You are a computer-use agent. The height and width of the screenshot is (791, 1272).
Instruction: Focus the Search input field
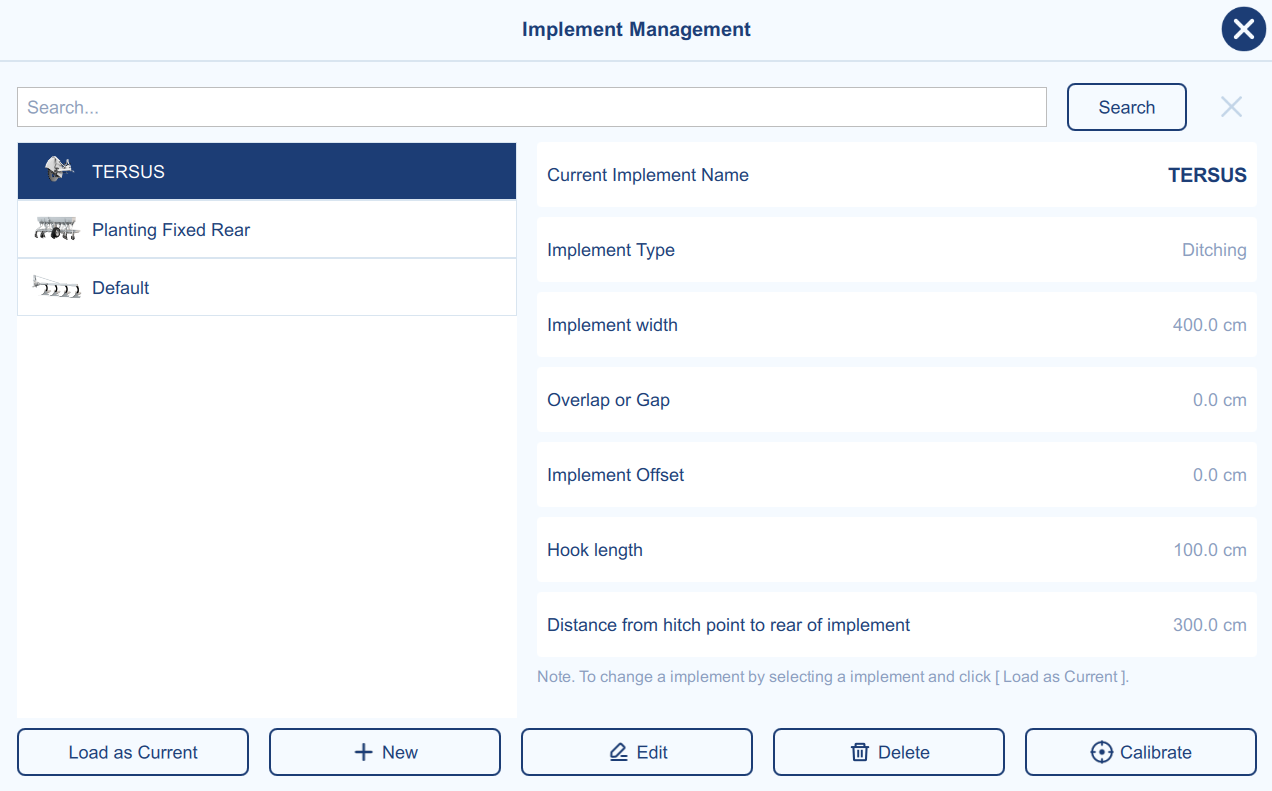pos(532,107)
